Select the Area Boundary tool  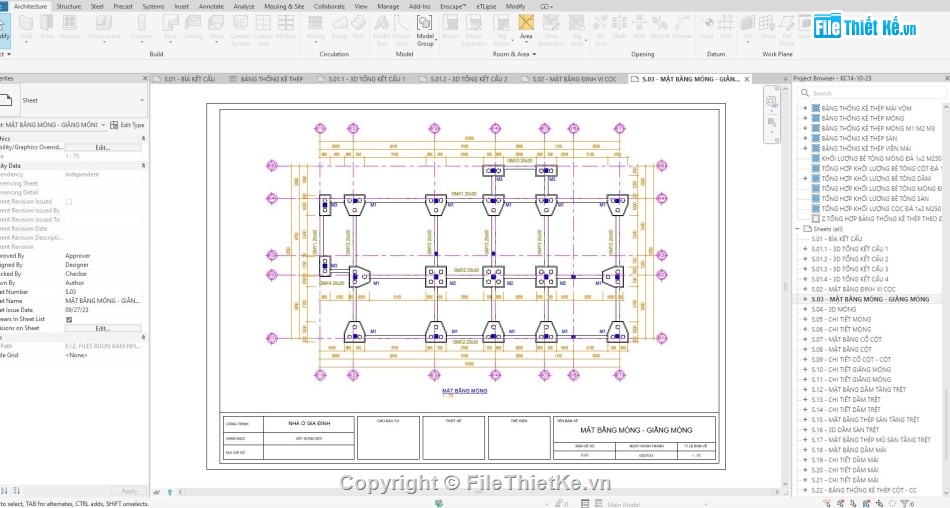(551, 31)
